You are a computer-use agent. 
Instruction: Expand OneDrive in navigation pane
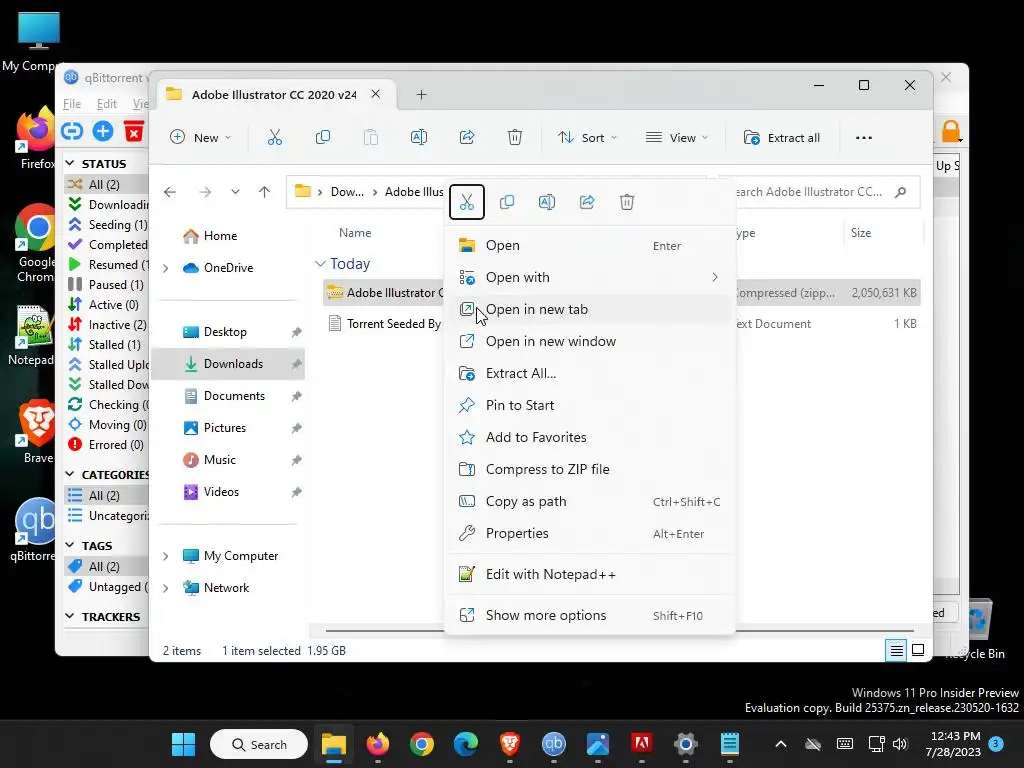pos(166,268)
